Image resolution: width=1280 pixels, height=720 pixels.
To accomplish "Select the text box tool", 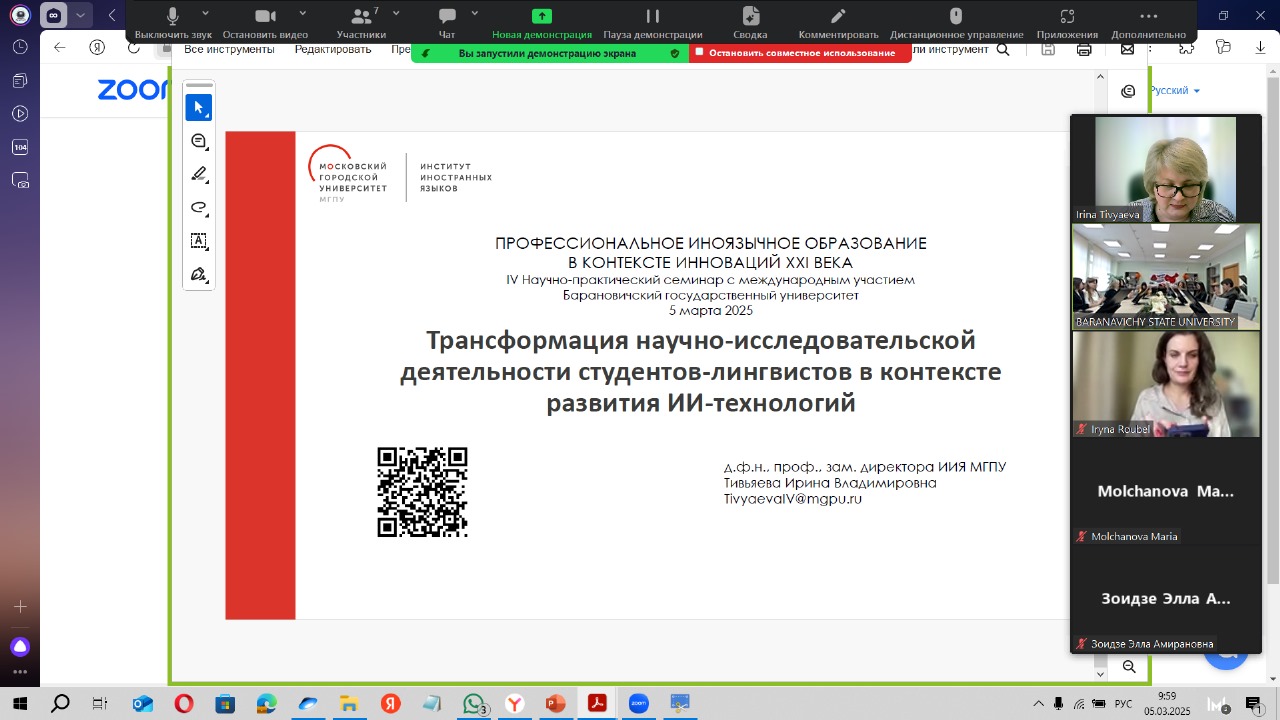I will [198, 241].
